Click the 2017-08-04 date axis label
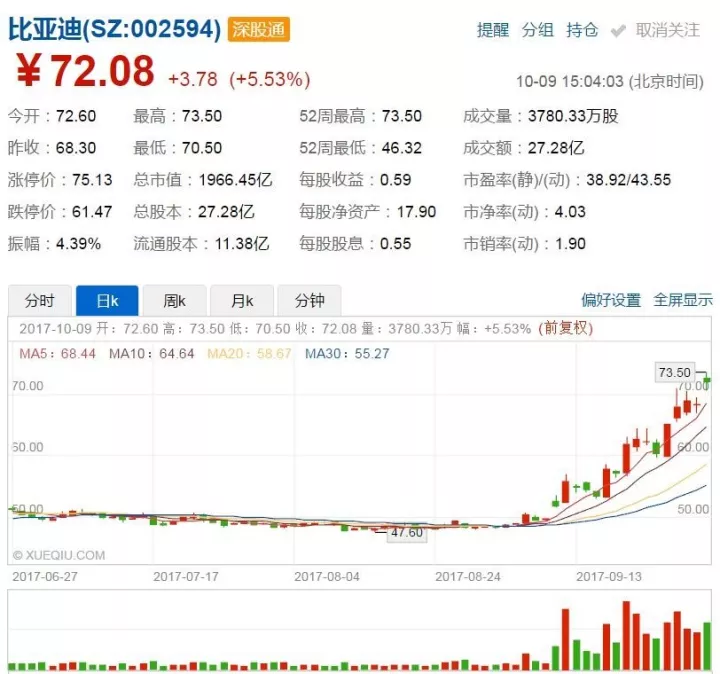Viewport: 720px width, 674px height. tap(327, 577)
